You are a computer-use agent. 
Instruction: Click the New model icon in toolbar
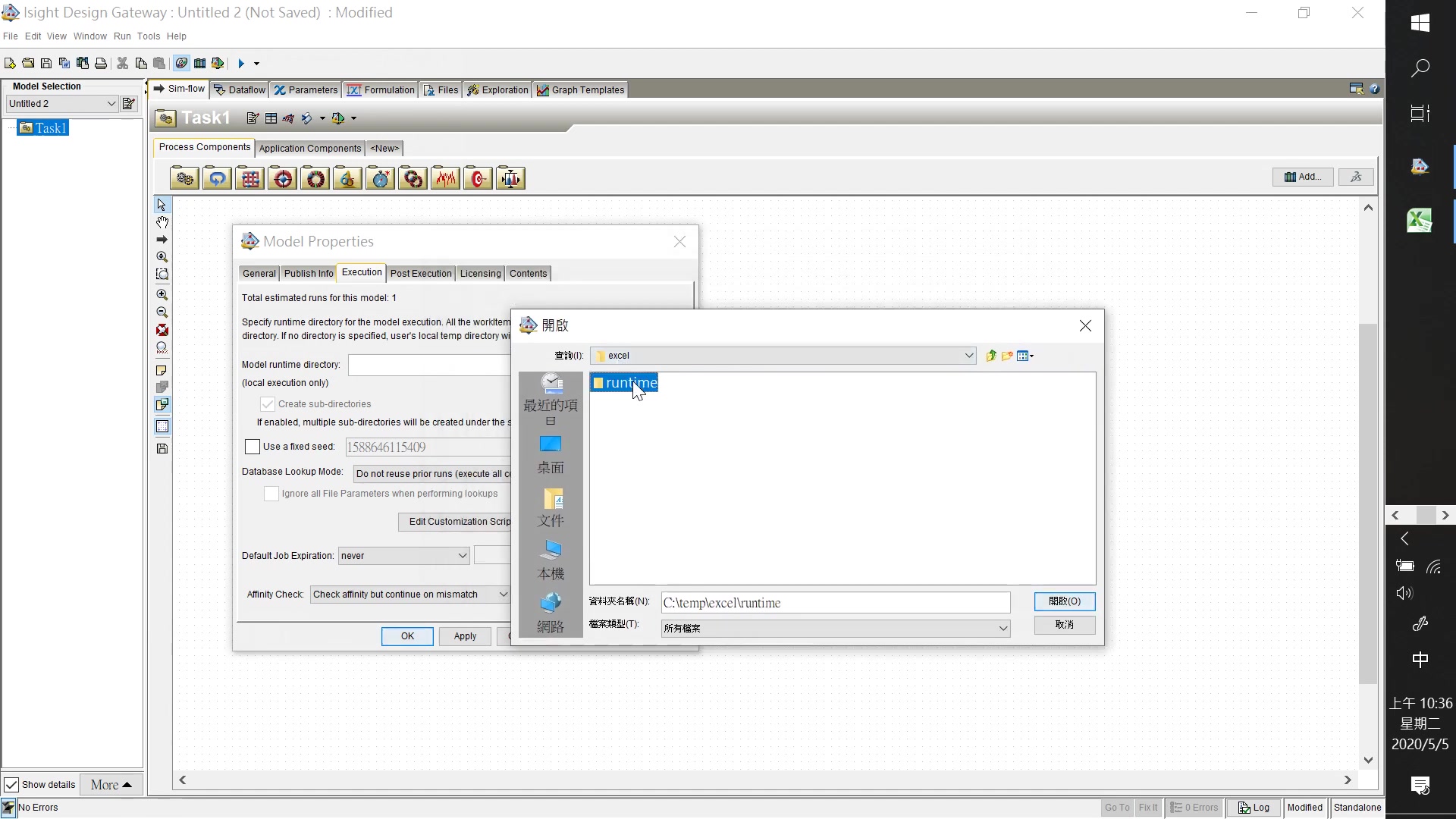[x=10, y=64]
